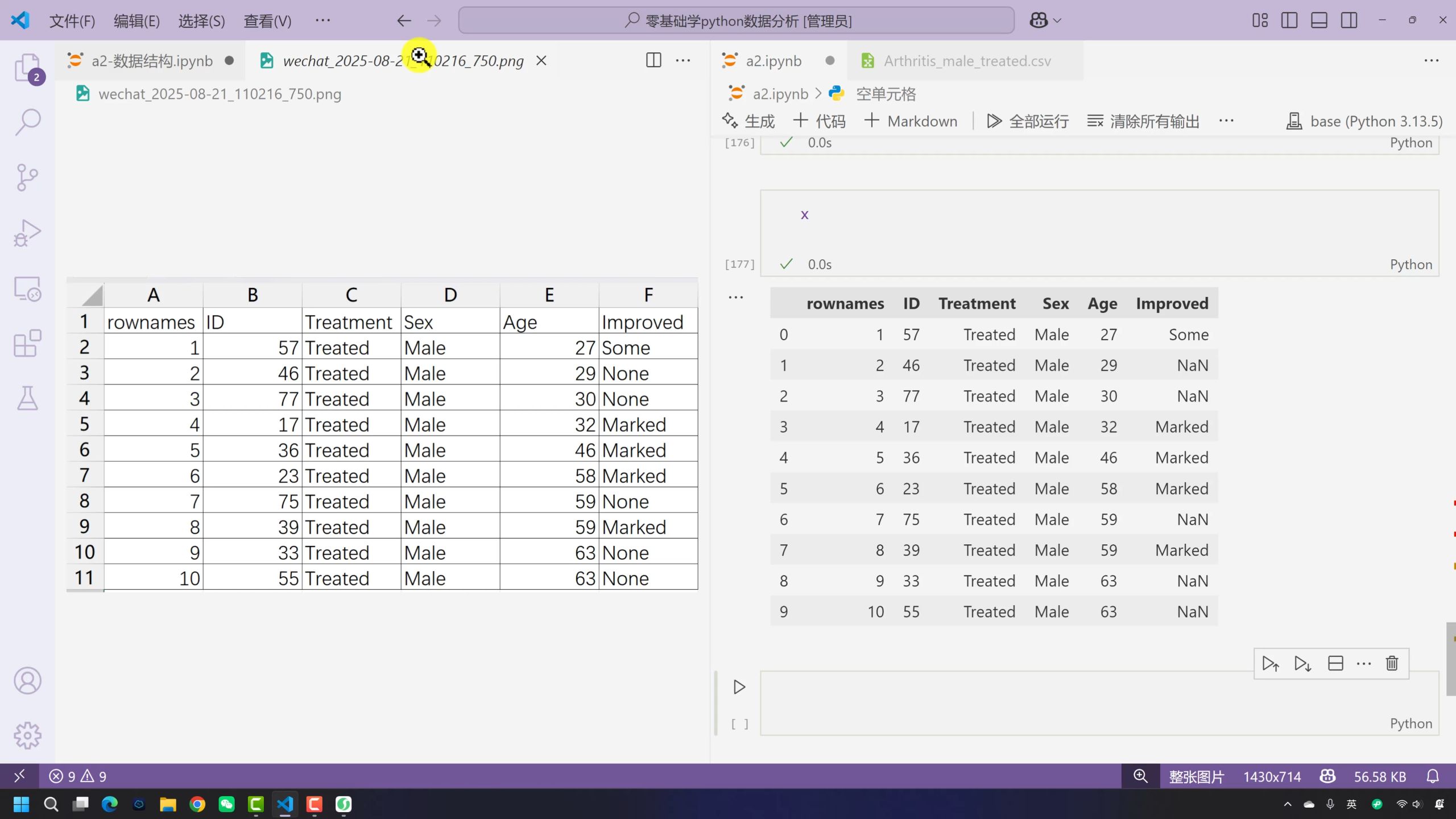The height and width of the screenshot is (819, 1456).
Task: Open the 文件(F) menu
Action: click(x=72, y=21)
